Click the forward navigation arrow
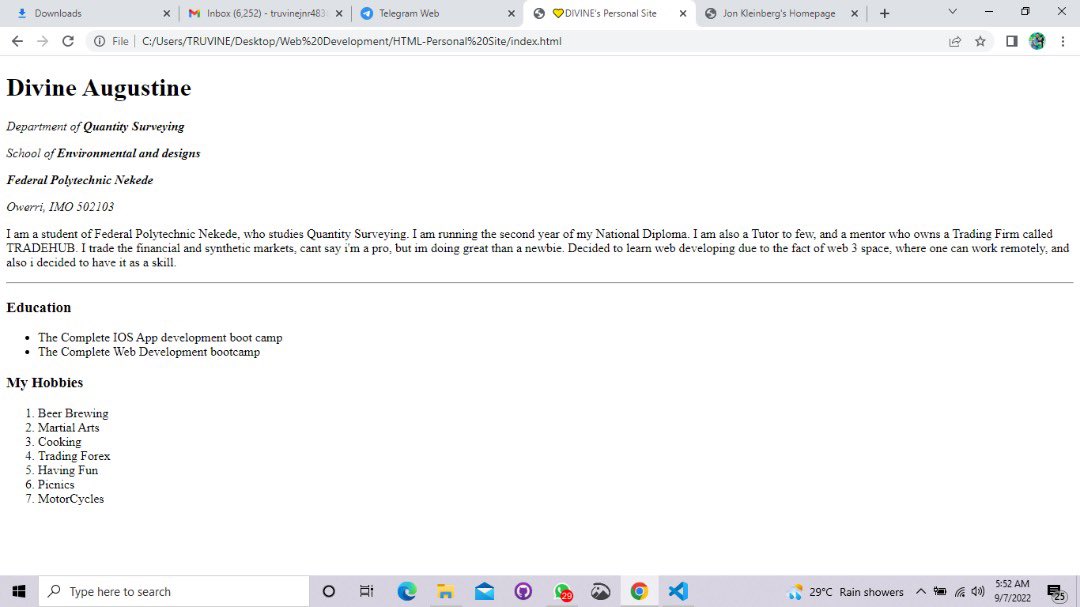This screenshot has width=1080, height=607. (x=42, y=42)
